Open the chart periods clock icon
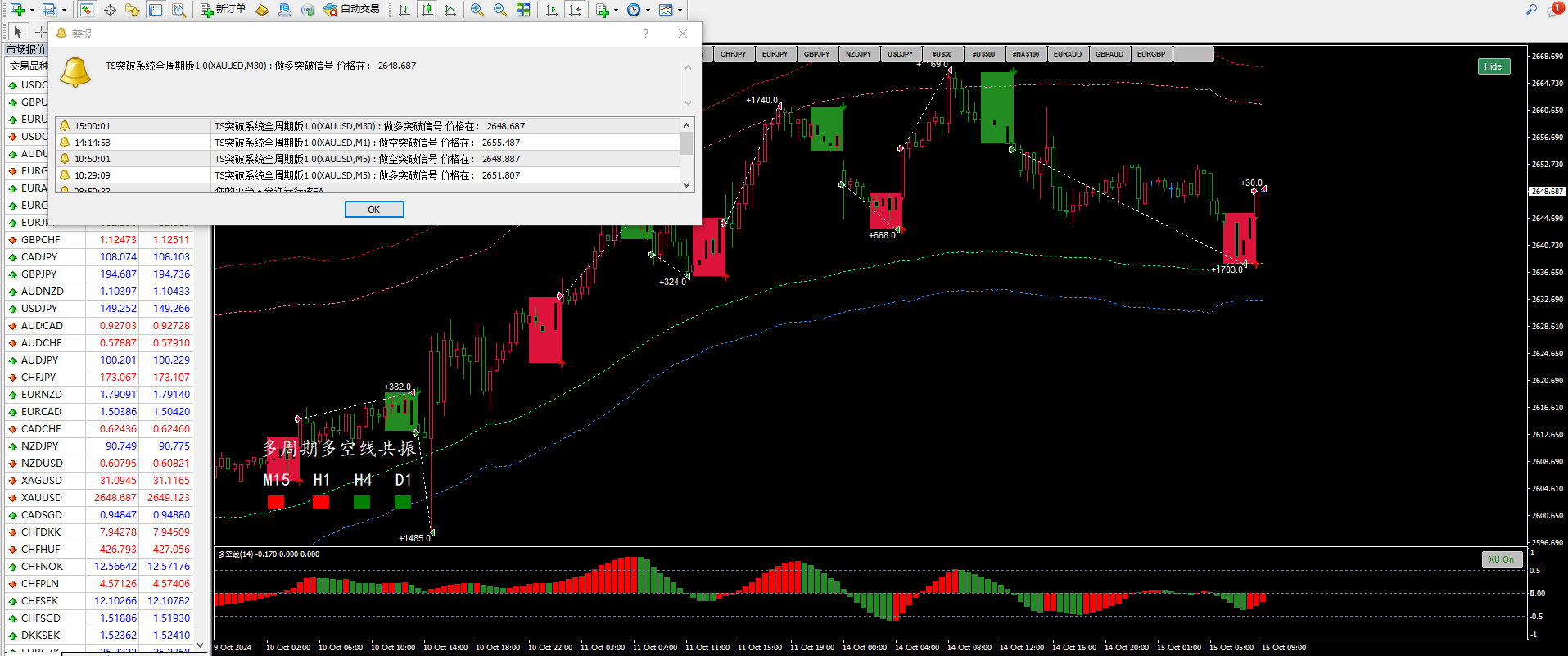Screen dimensions: 1568x656 634,10
